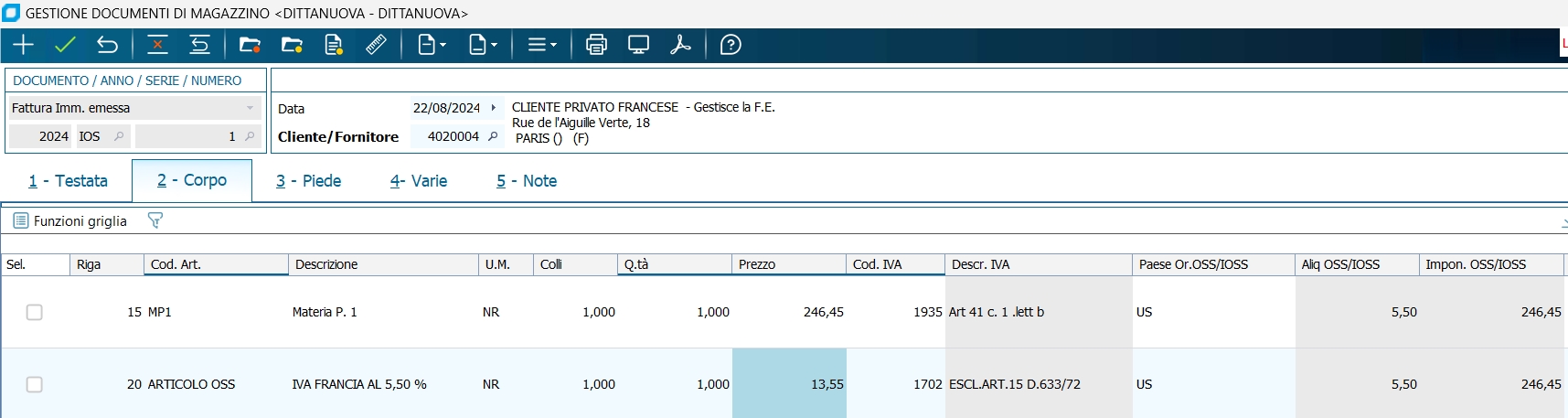This screenshot has width=1568, height=418.
Task: Select the 2 - Corpo tab
Action: pyautogui.click(x=192, y=180)
